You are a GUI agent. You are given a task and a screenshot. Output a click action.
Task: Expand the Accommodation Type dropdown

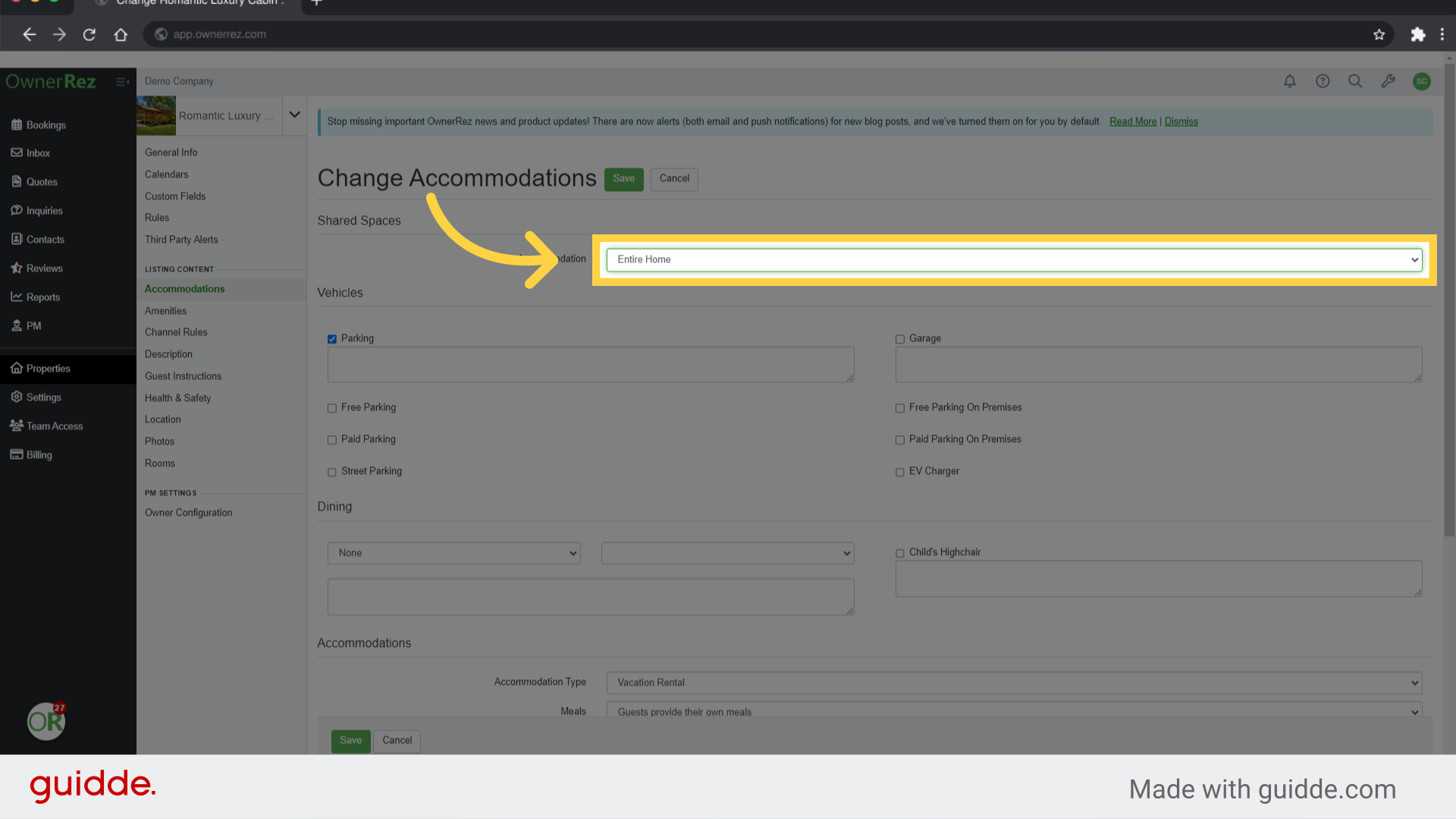click(x=1014, y=682)
